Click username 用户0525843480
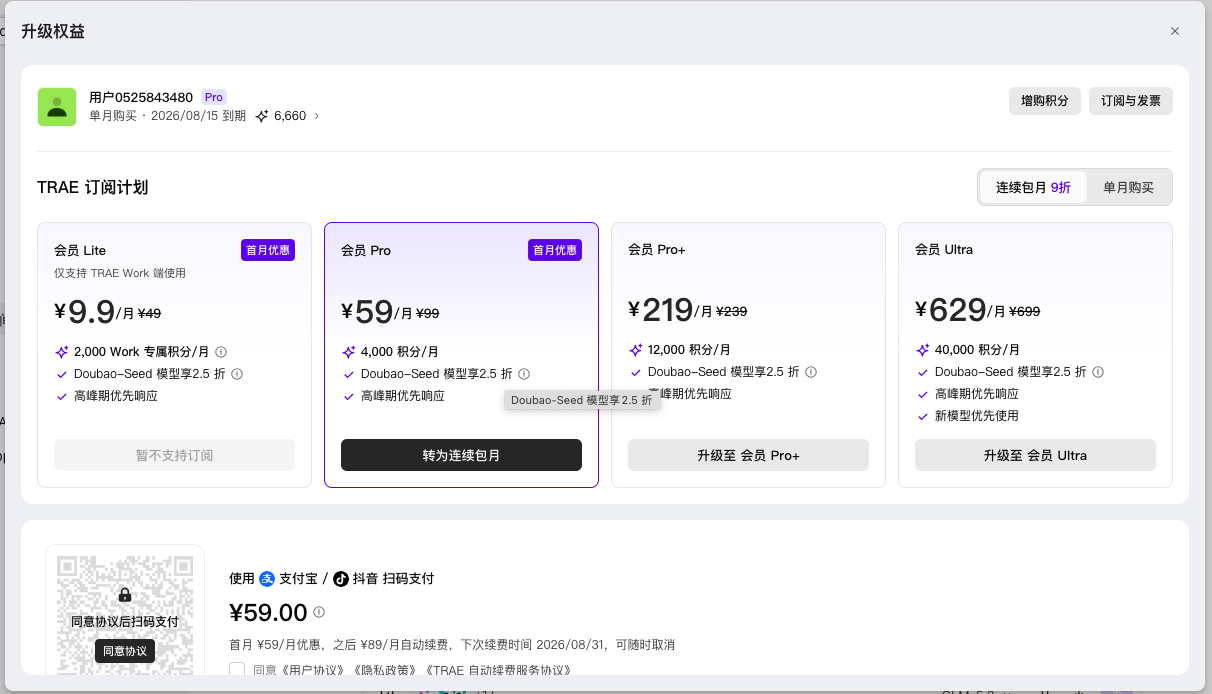The image size is (1212, 694). [141, 97]
